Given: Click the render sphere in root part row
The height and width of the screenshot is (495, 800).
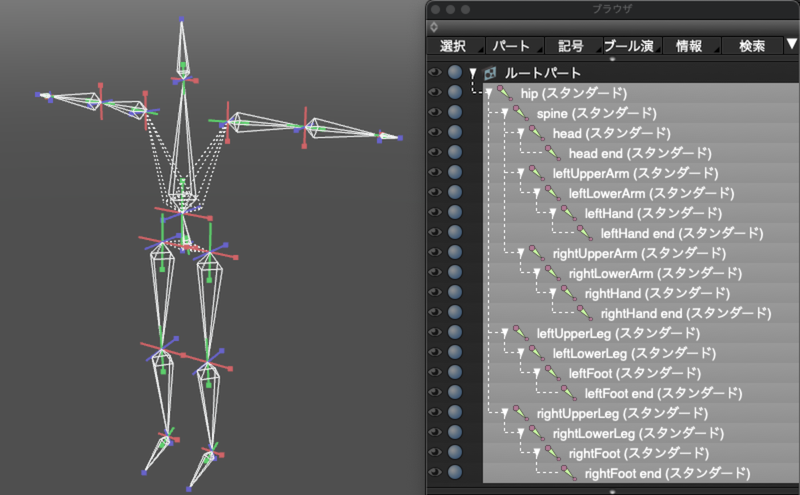Looking at the screenshot, I should (x=455, y=72).
